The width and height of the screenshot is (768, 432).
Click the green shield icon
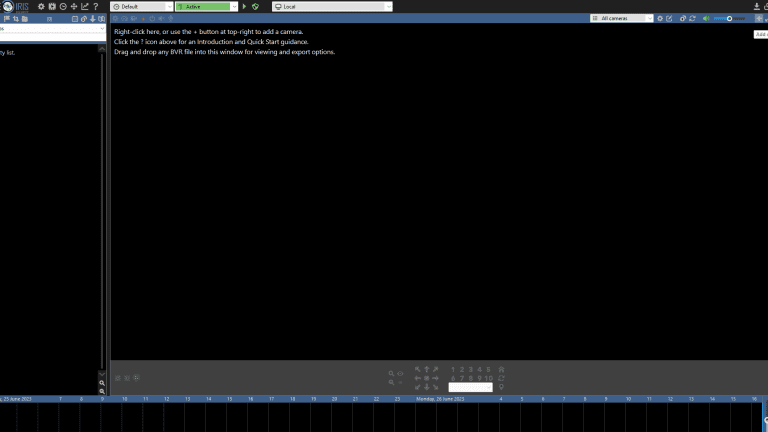pyautogui.click(x=255, y=7)
